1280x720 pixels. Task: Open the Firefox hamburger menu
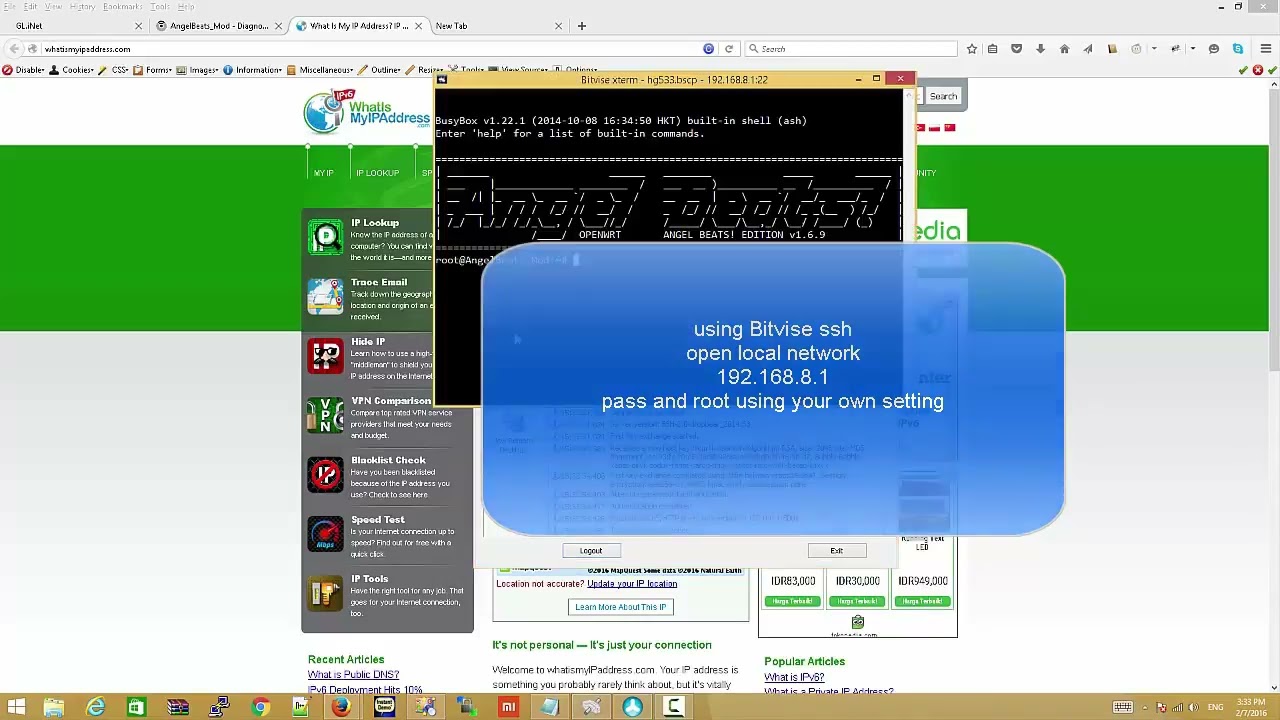tap(1265, 48)
